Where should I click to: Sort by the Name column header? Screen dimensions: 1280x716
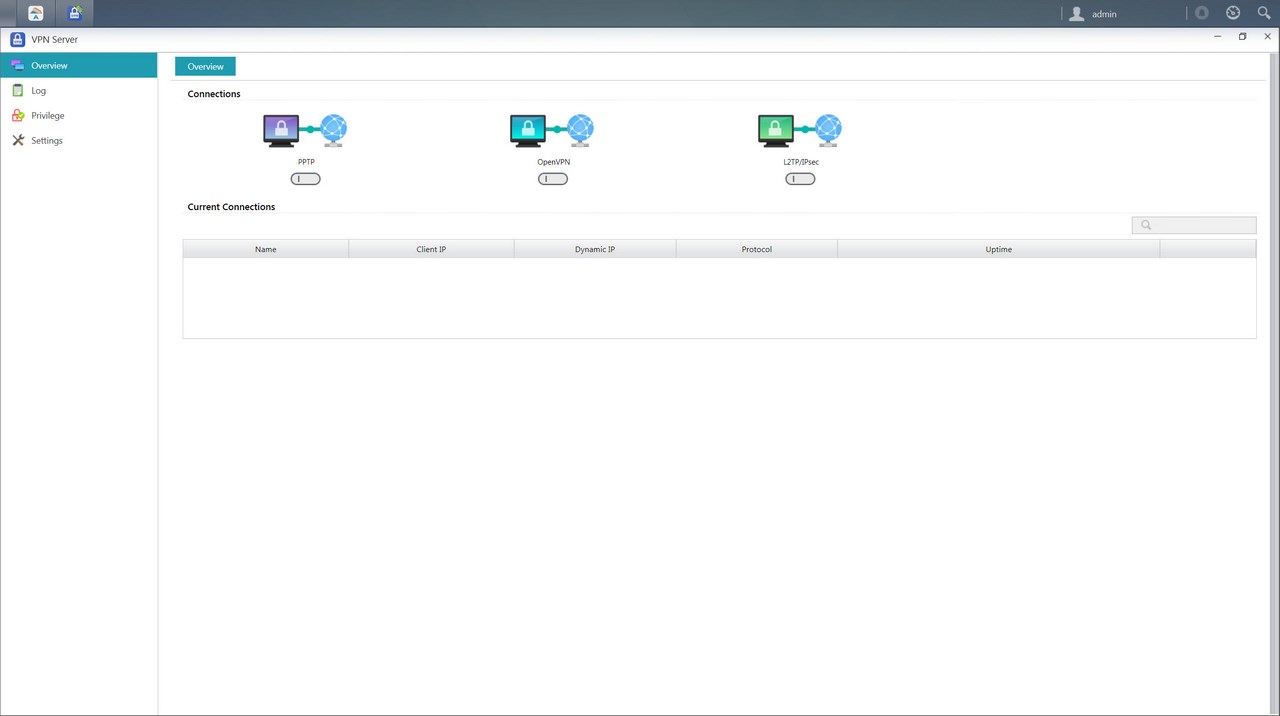(x=266, y=249)
